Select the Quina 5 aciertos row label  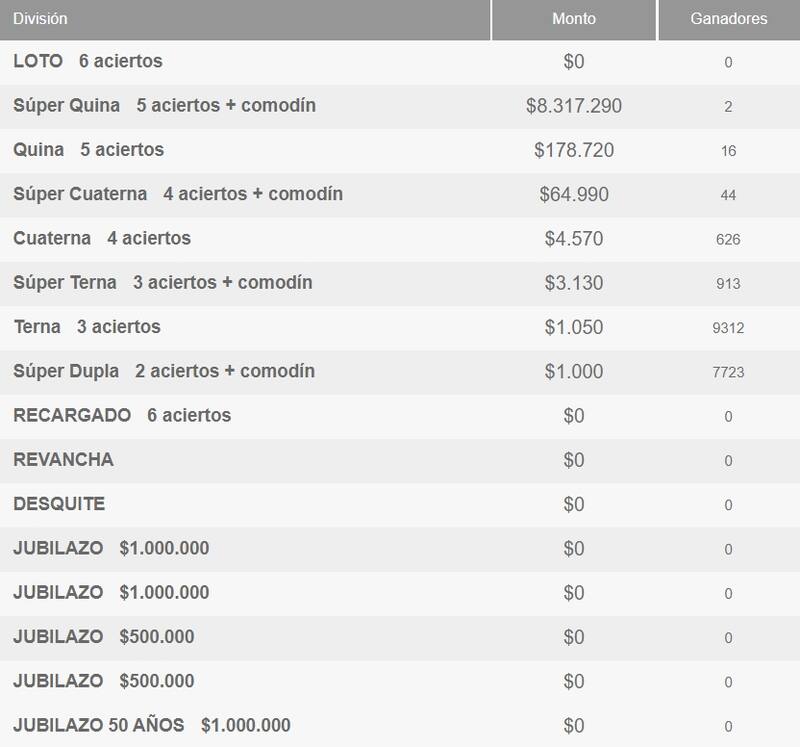(89, 150)
